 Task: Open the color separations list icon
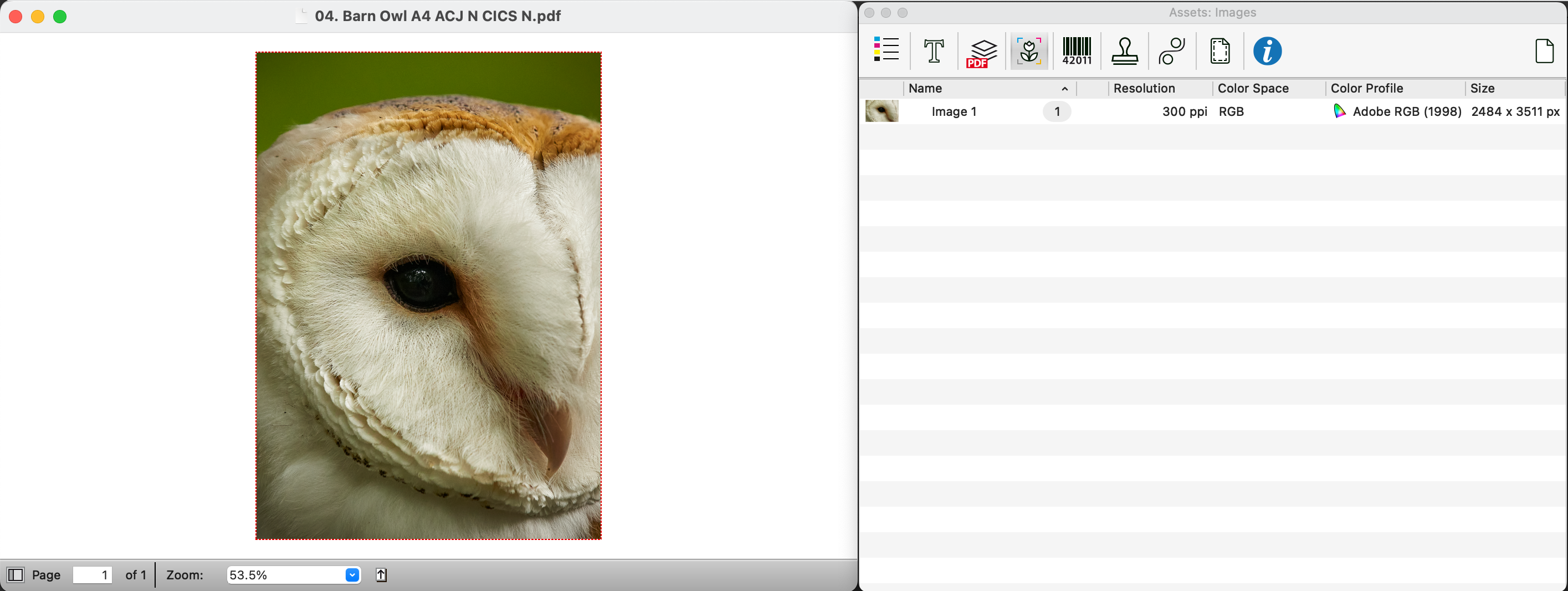coord(887,50)
